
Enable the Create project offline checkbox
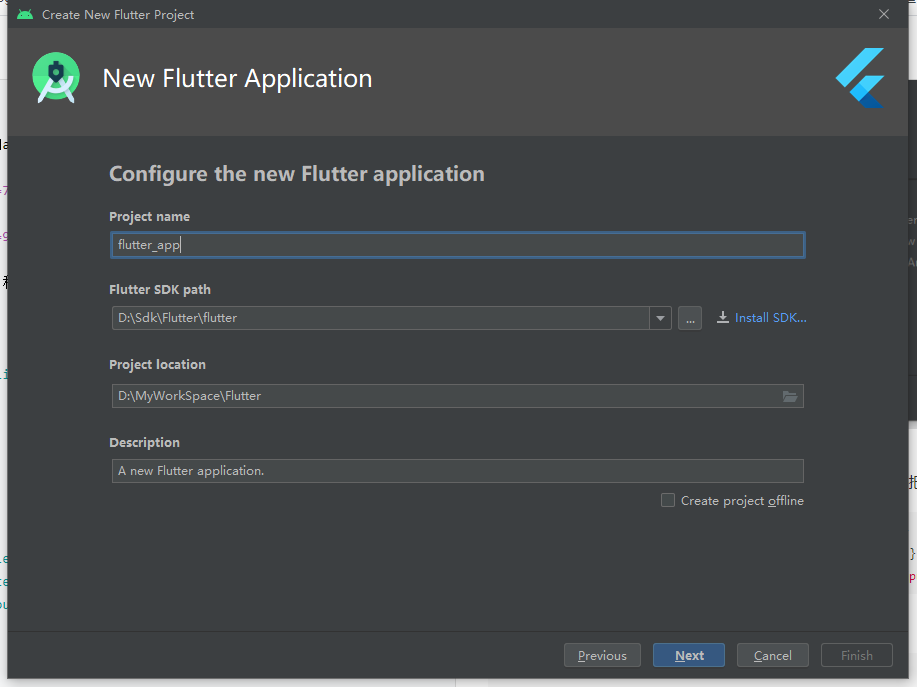[x=668, y=500]
